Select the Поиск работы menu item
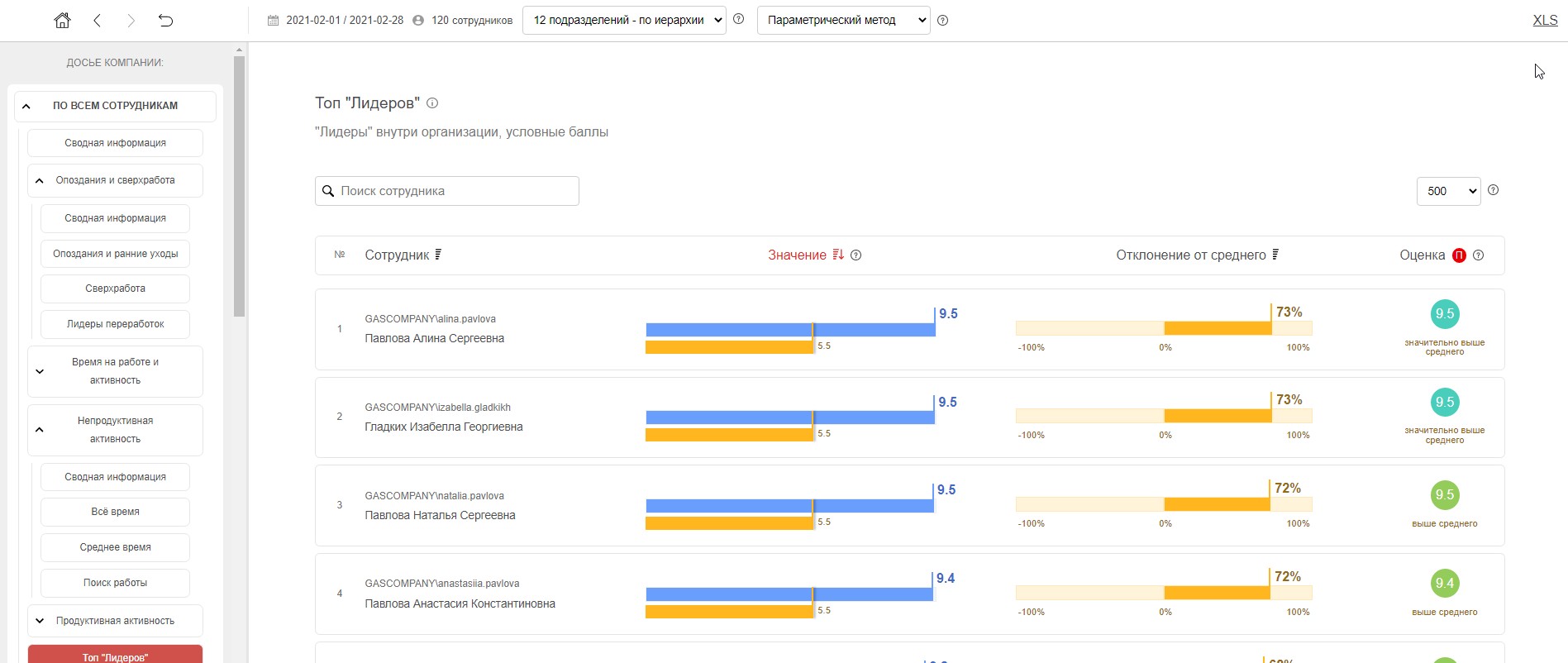1568x663 pixels. pos(115,583)
